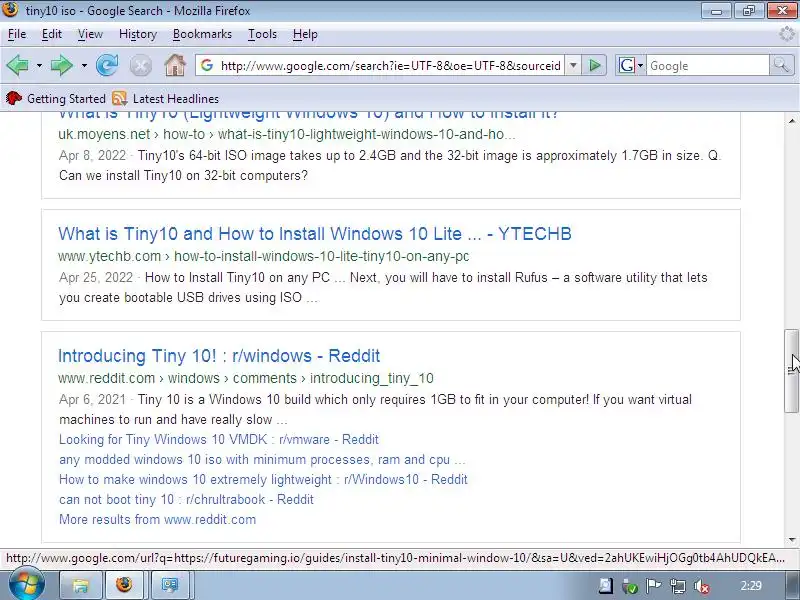Click the scrollbar up arrow
The height and width of the screenshot is (600, 800).
pyautogui.click(x=792, y=121)
